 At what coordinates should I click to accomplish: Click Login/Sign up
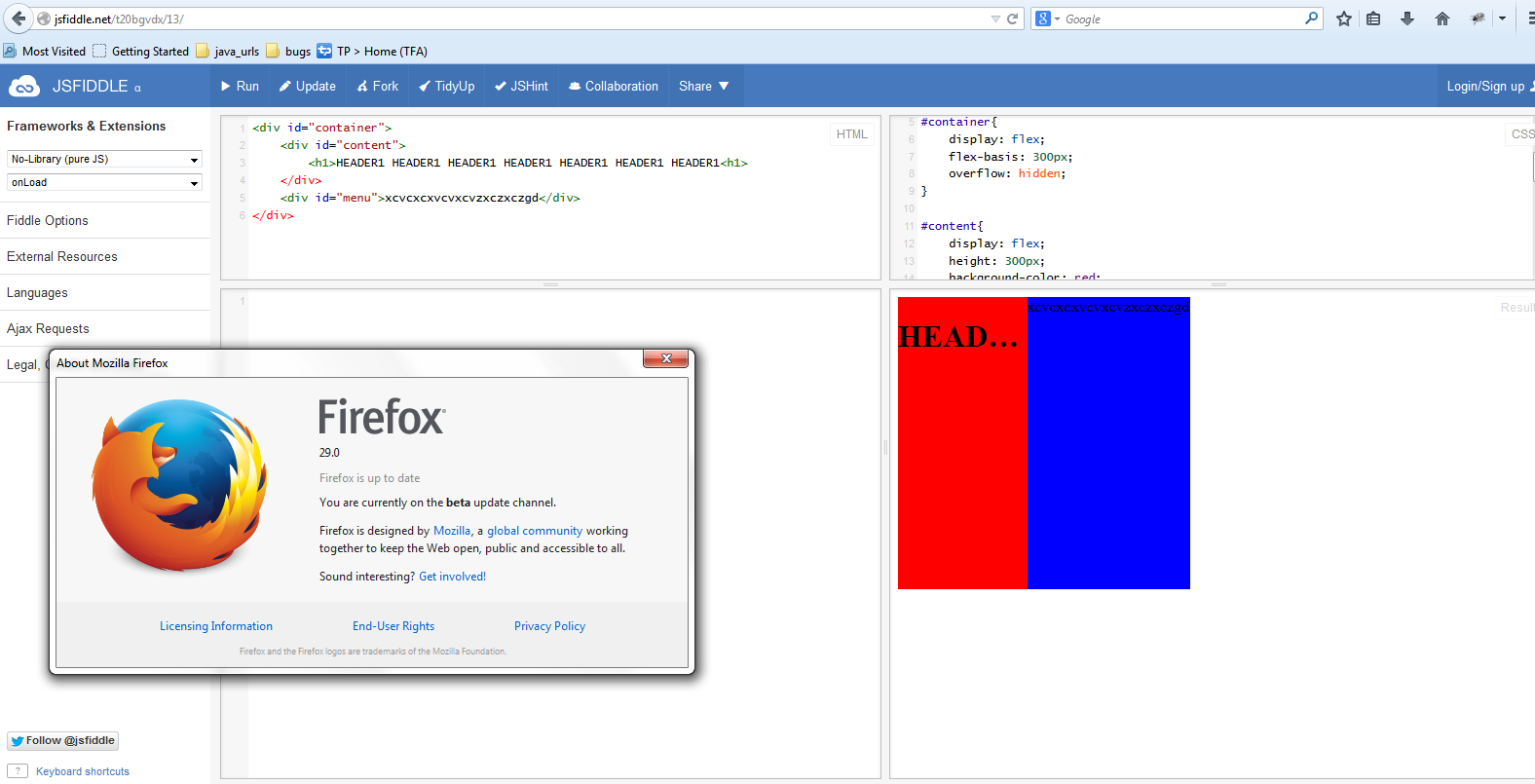click(1485, 86)
